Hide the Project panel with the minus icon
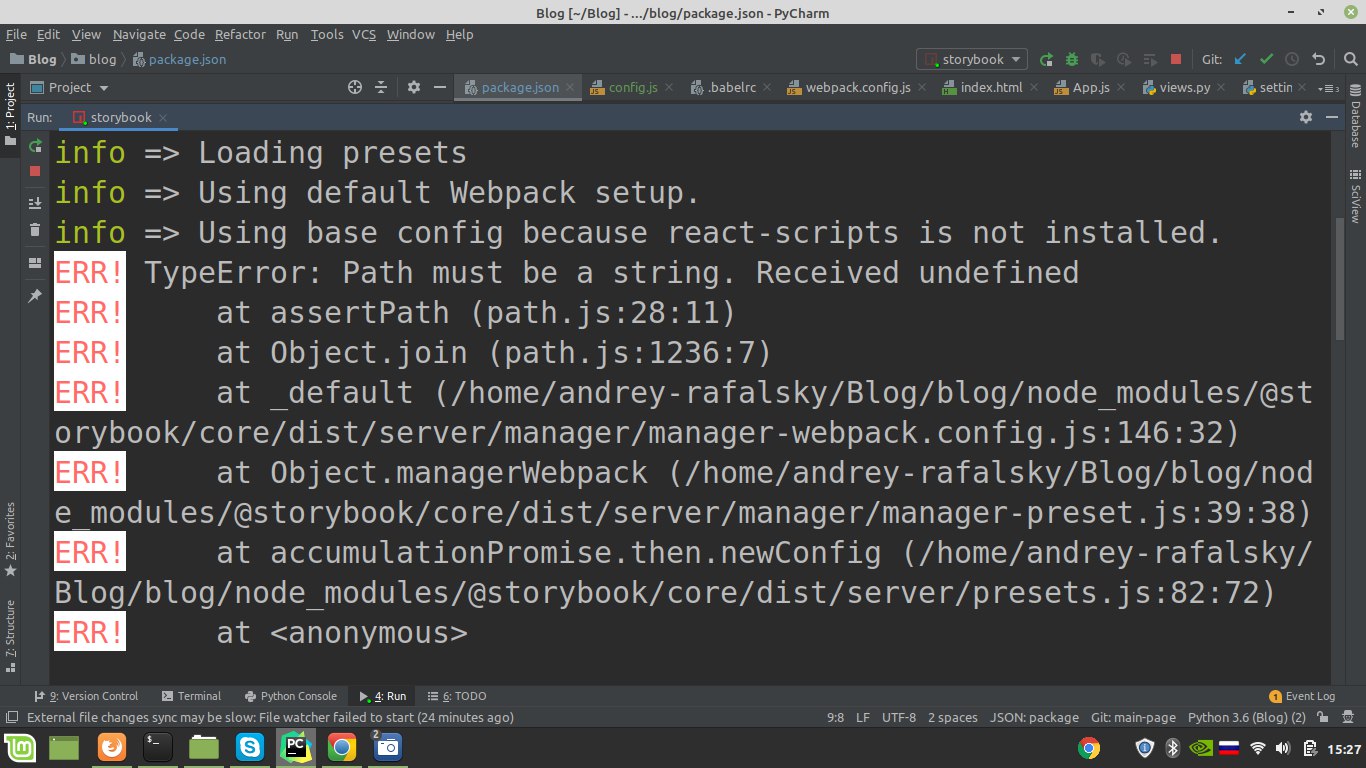 440,87
